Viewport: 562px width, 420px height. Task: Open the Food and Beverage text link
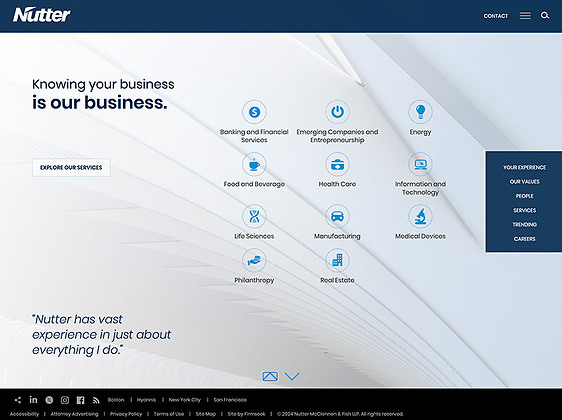click(x=254, y=184)
